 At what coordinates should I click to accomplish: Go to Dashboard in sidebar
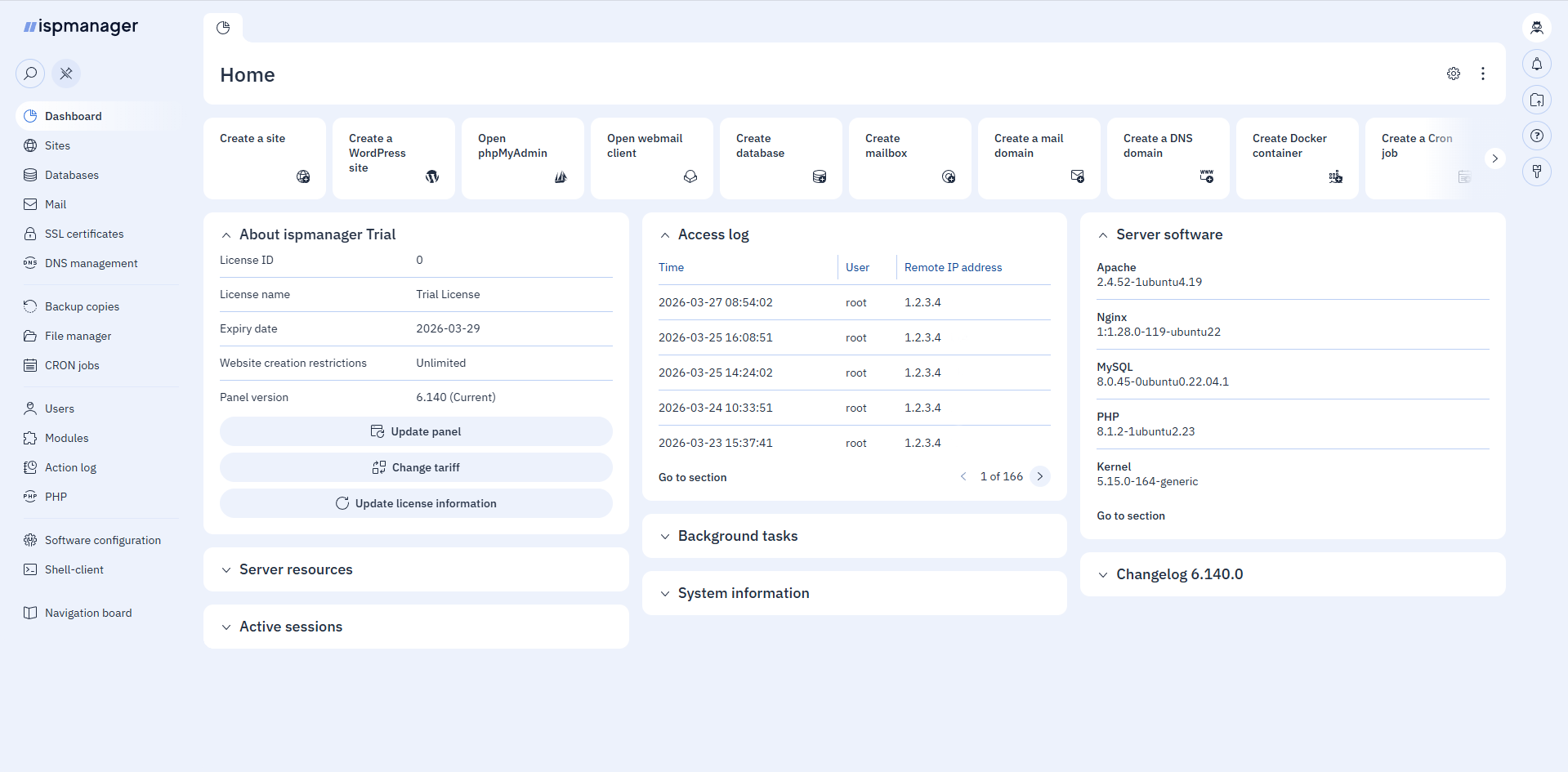(97, 116)
